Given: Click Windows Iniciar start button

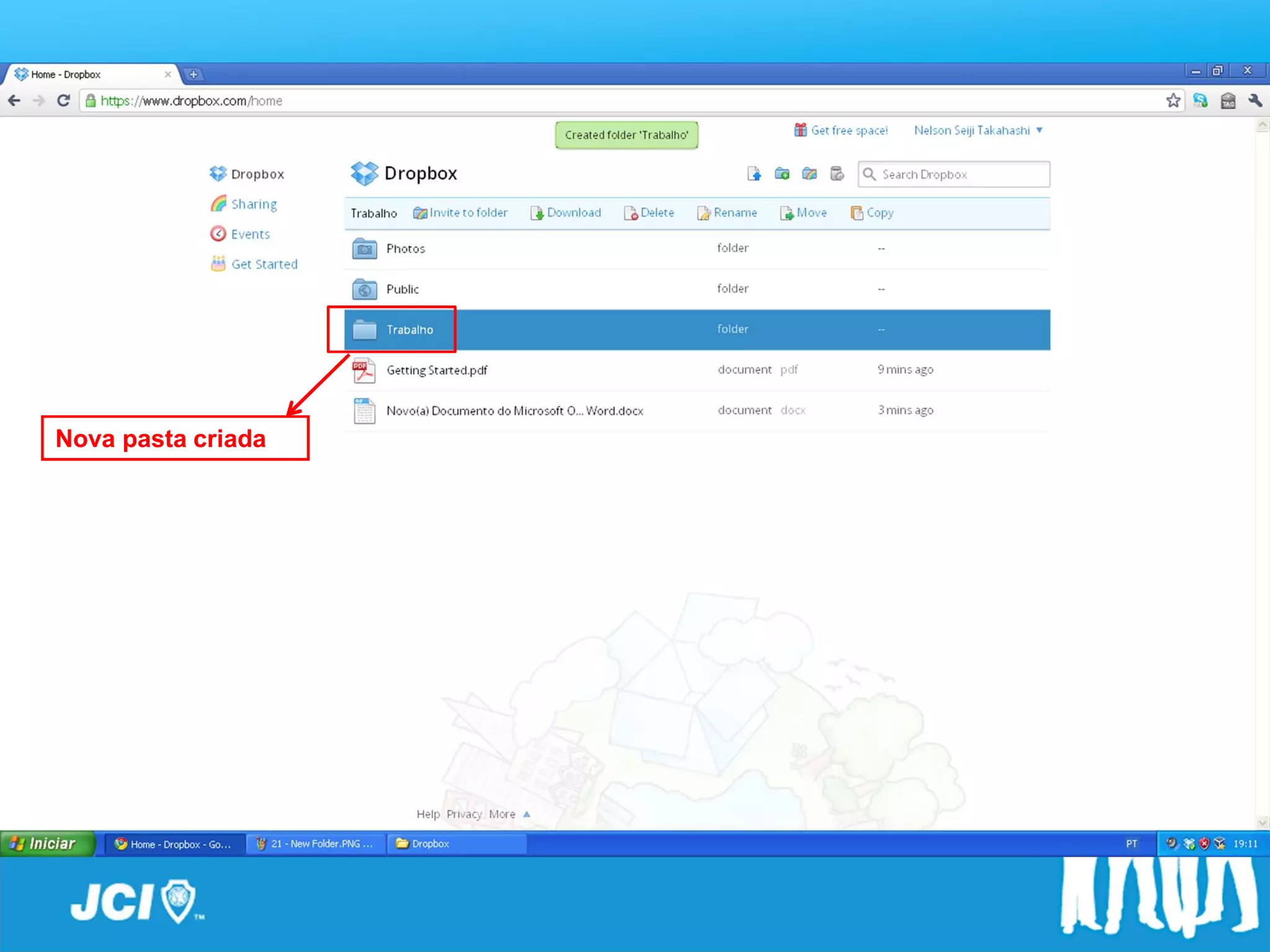Looking at the screenshot, I should (47, 844).
